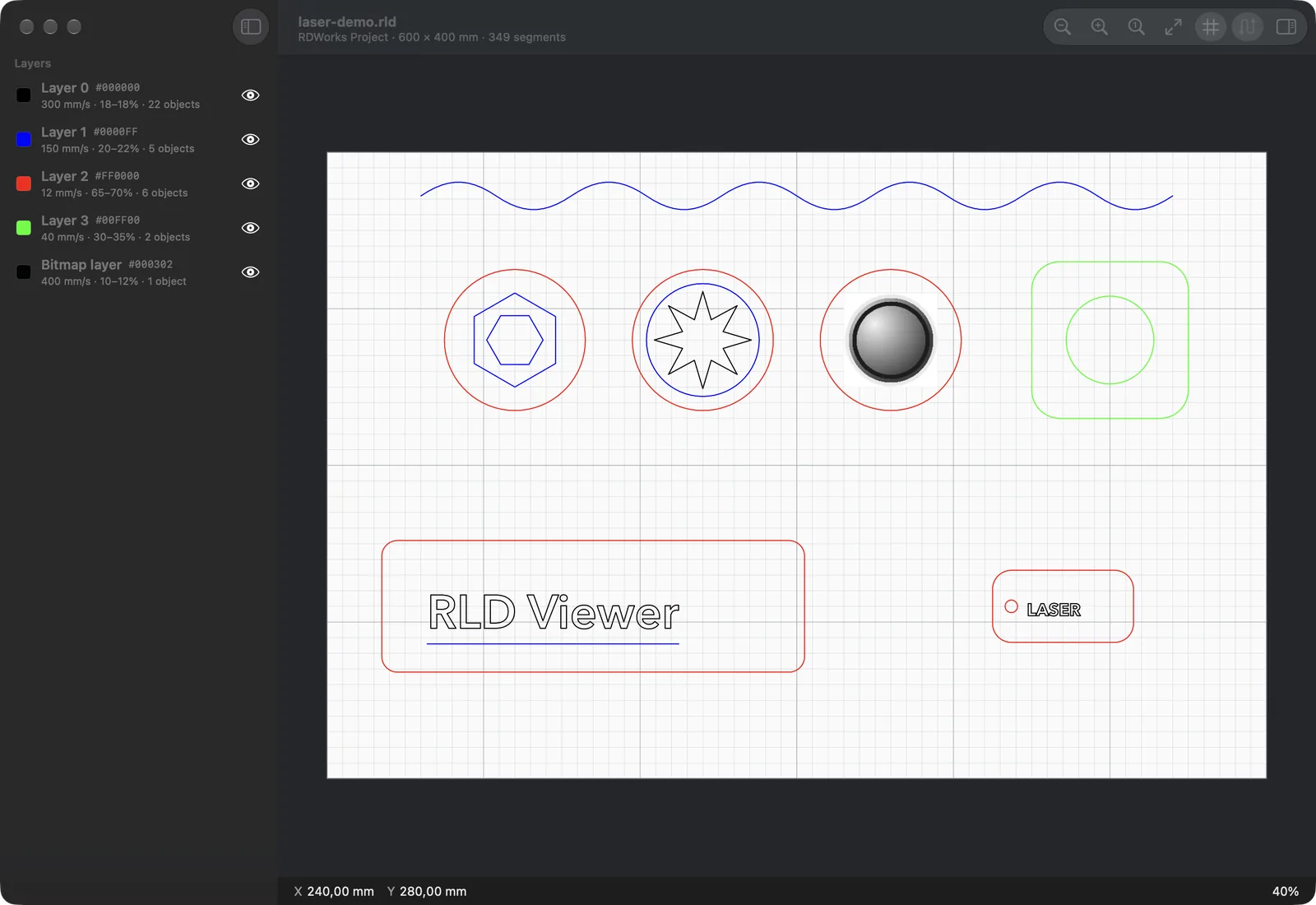This screenshot has width=1316, height=905.
Task: Toggle the left sidebar button
Action: (251, 27)
